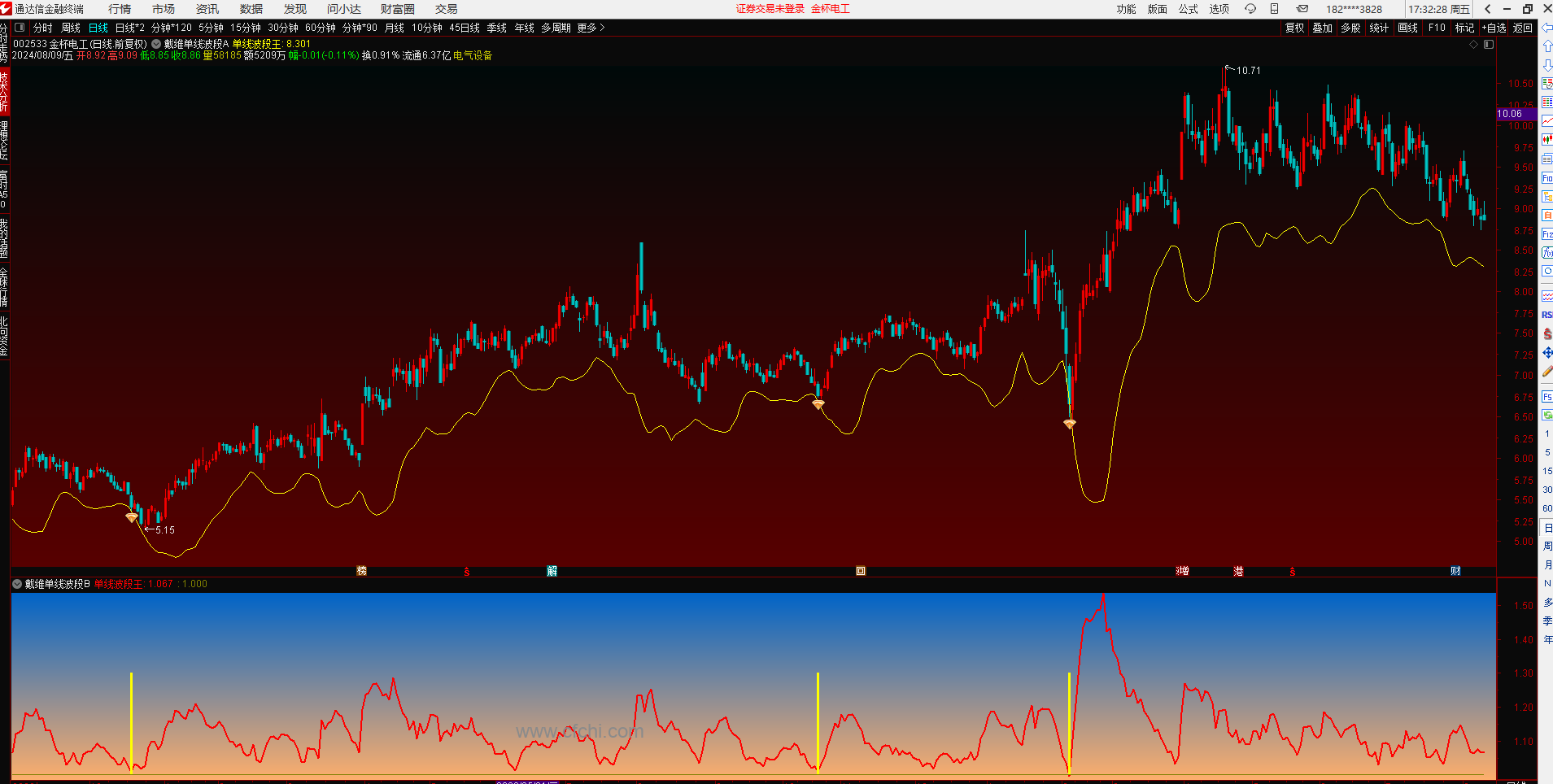Click the 港 marker on the timeline
The height and width of the screenshot is (784, 1553).
(x=1238, y=571)
